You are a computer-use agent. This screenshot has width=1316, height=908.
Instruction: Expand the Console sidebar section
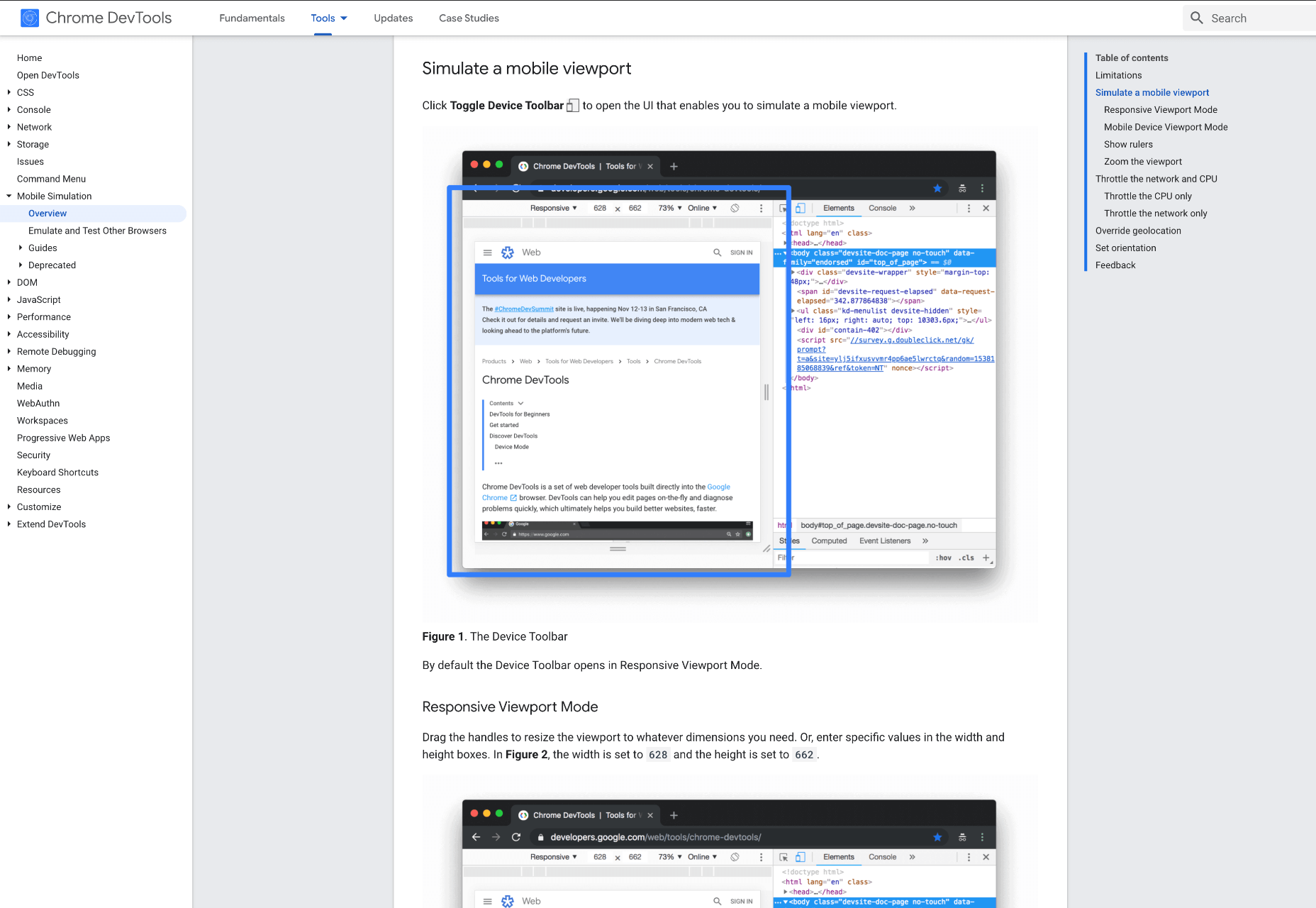coord(9,109)
